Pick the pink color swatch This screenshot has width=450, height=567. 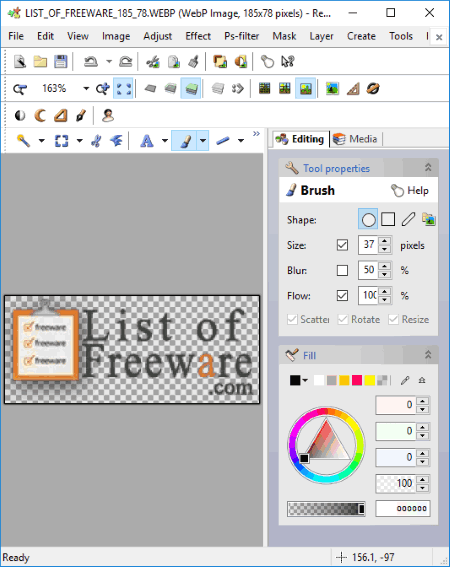(357, 380)
